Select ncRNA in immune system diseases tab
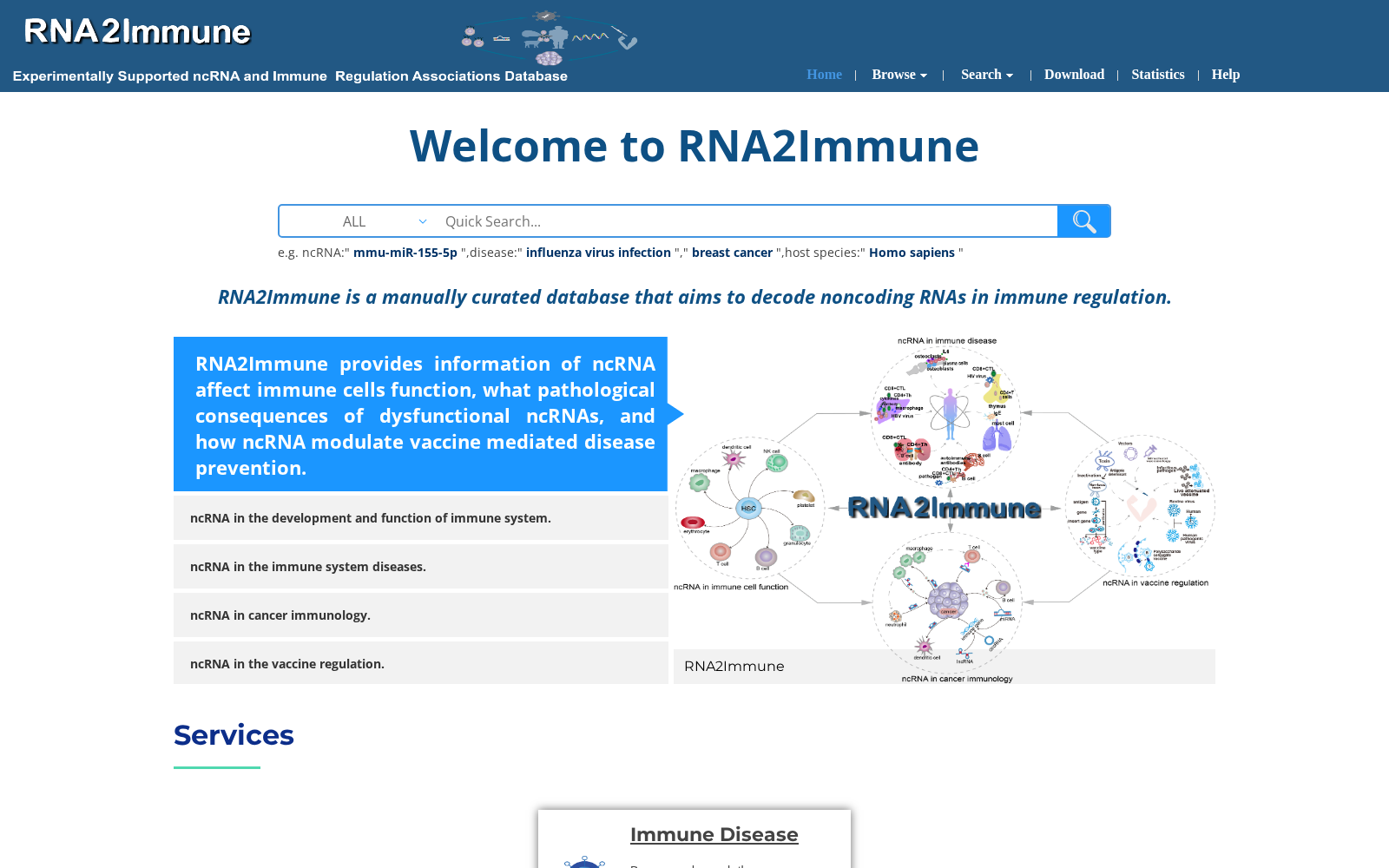1389x868 pixels. coord(420,567)
